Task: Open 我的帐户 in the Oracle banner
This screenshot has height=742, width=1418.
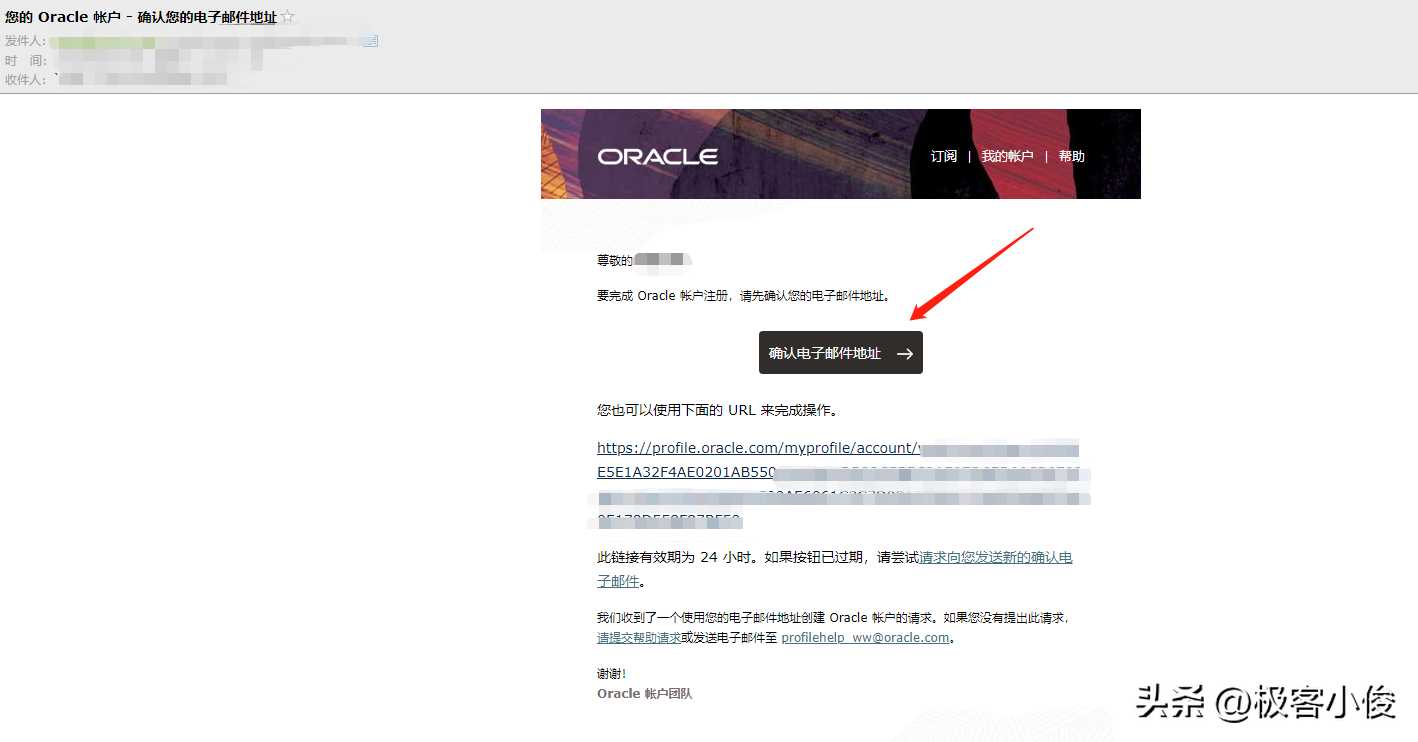Action: [1007, 156]
